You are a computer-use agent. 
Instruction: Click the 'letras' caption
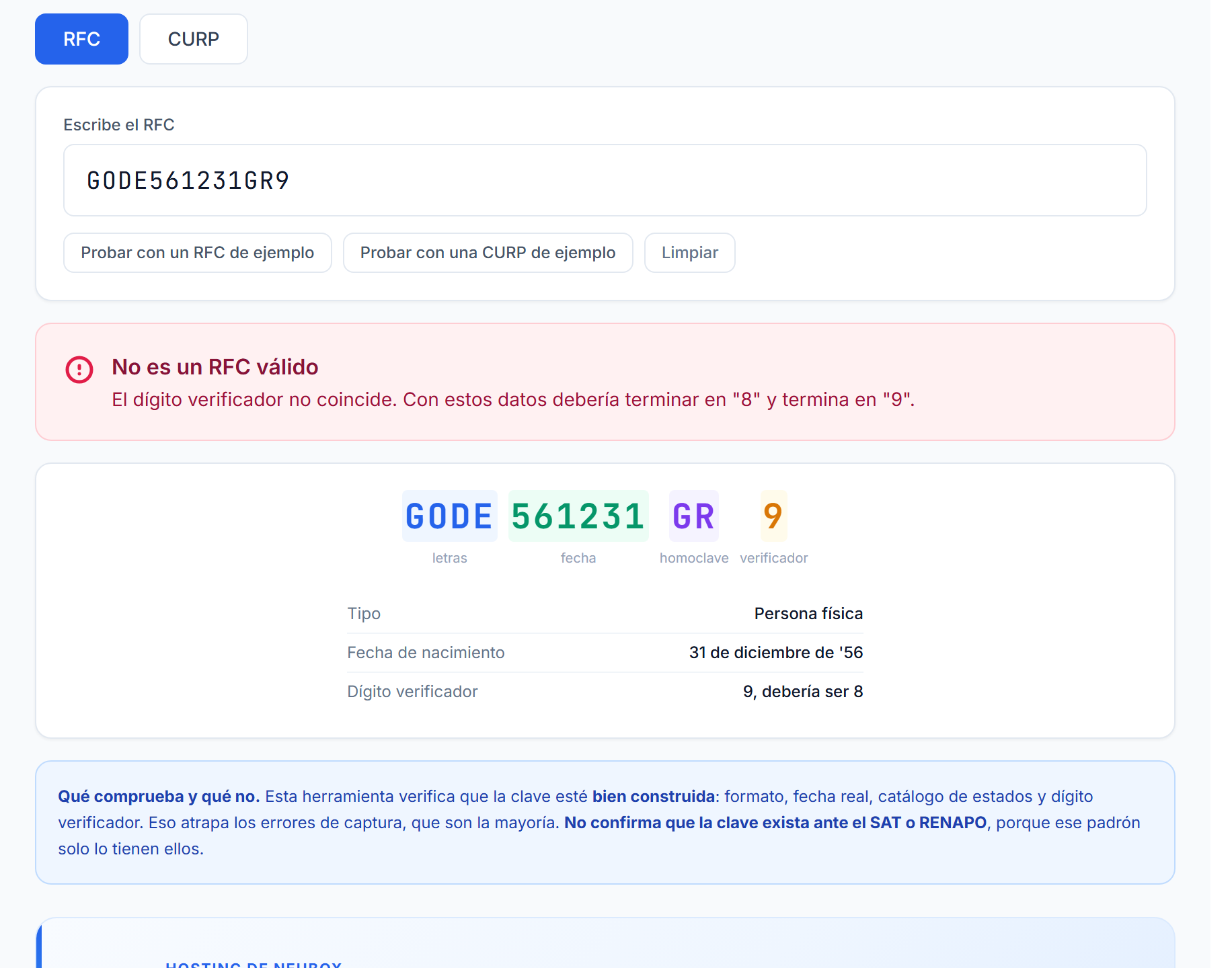pyautogui.click(x=449, y=558)
